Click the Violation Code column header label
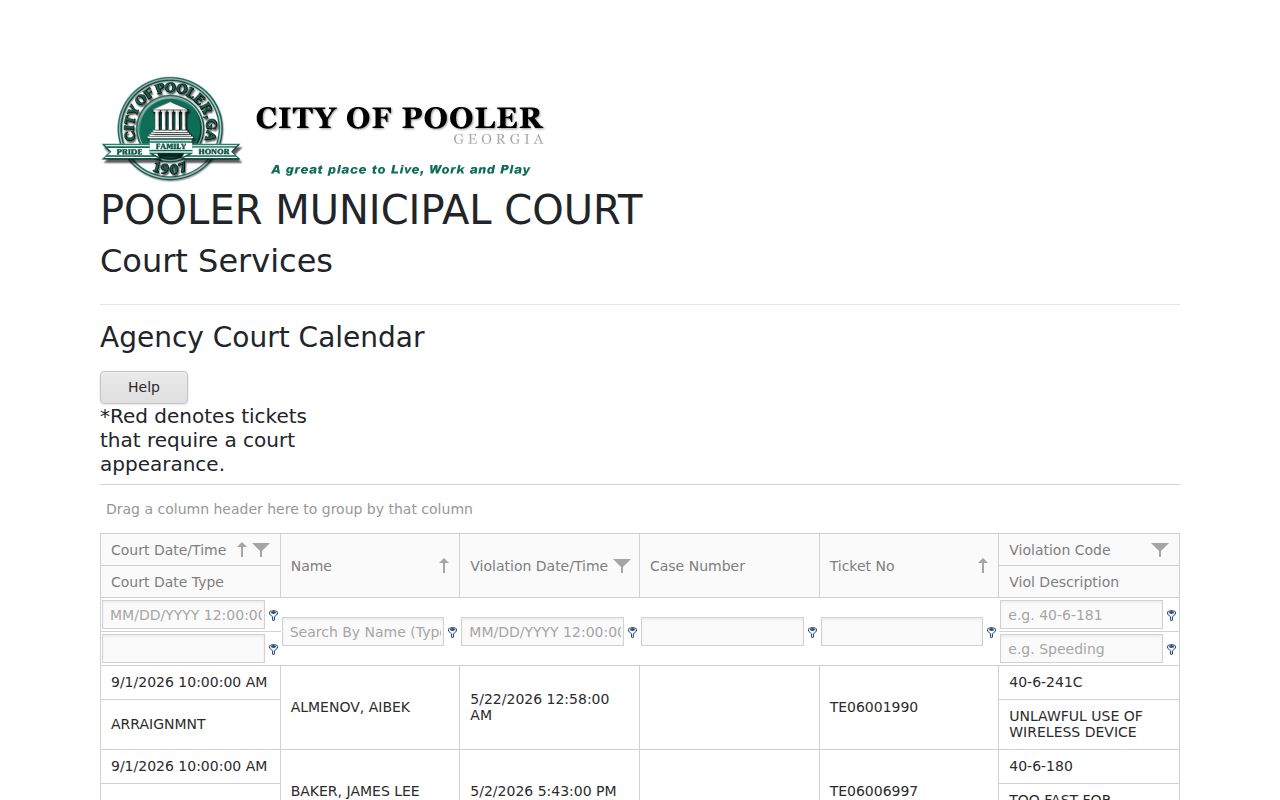This screenshot has height=800, width=1280. (1060, 550)
